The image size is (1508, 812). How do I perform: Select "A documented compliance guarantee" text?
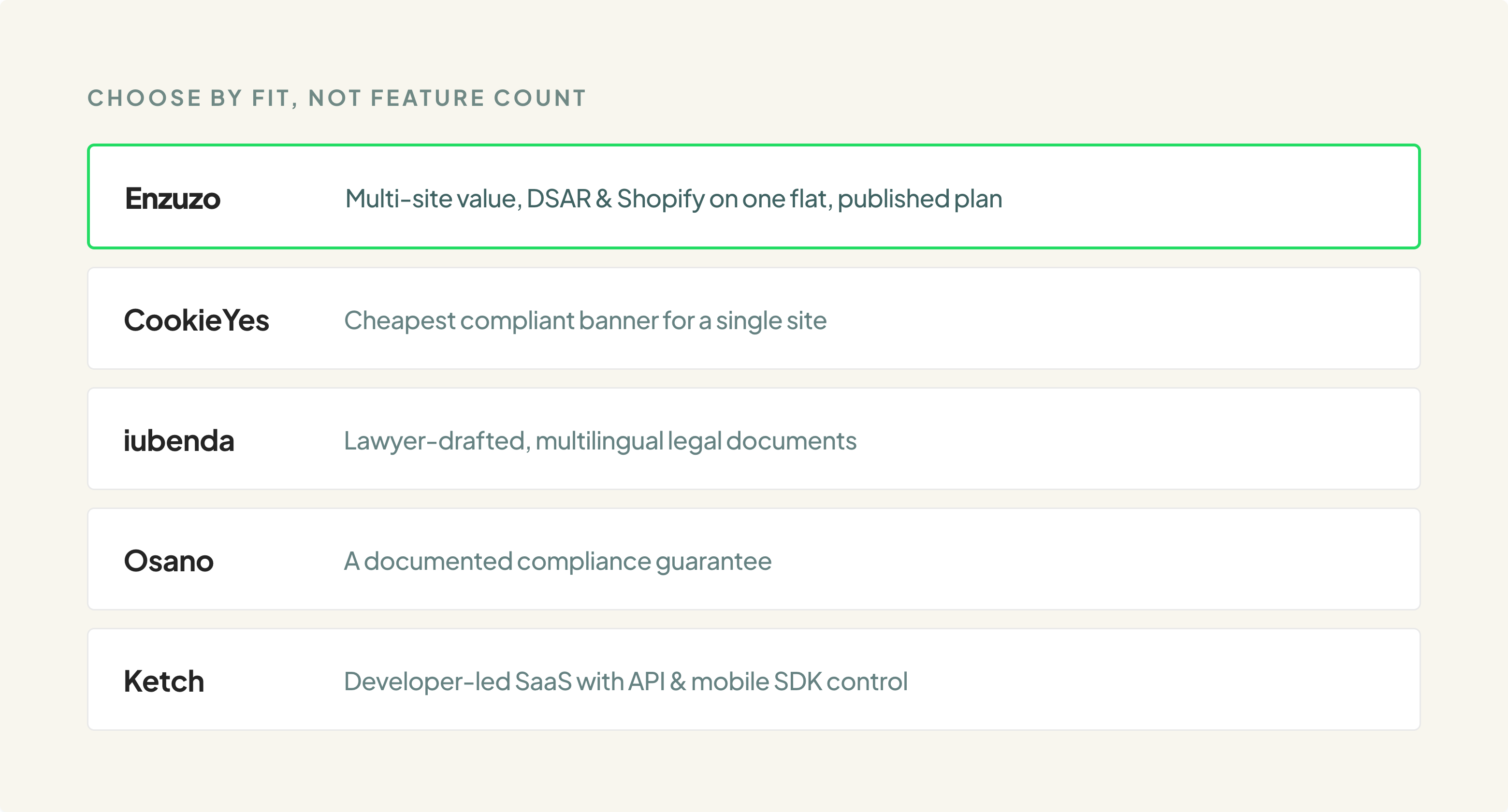click(x=558, y=562)
